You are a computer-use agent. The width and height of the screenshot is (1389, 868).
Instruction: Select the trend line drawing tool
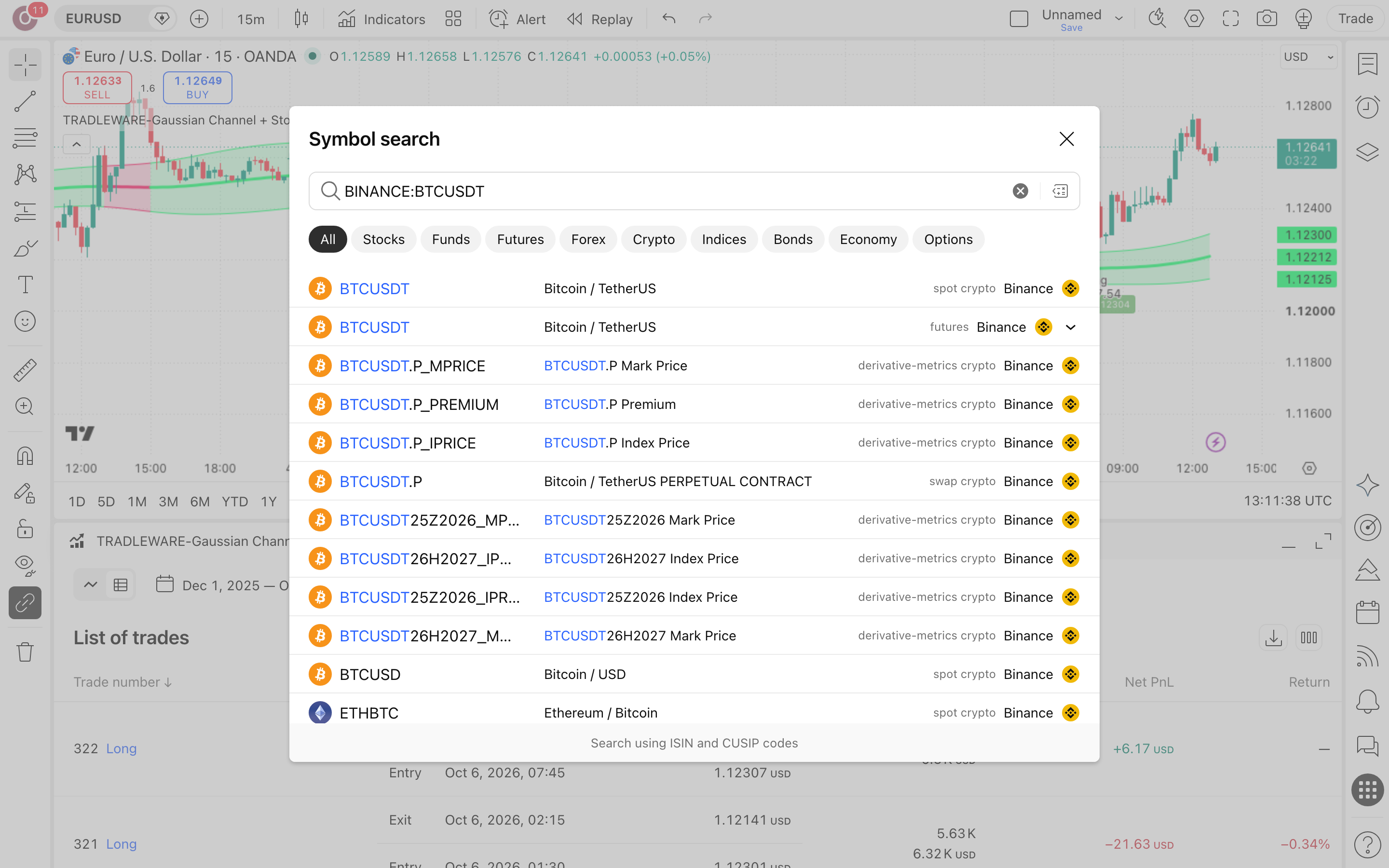click(x=25, y=102)
